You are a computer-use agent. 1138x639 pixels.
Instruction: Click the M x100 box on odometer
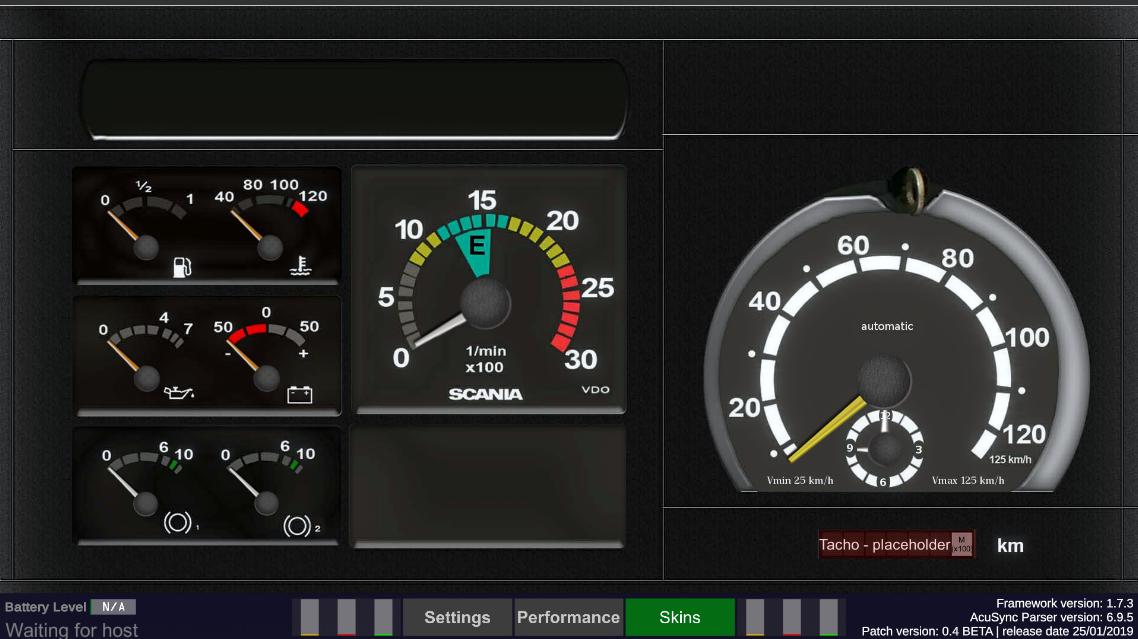click(x=961, y=544)
